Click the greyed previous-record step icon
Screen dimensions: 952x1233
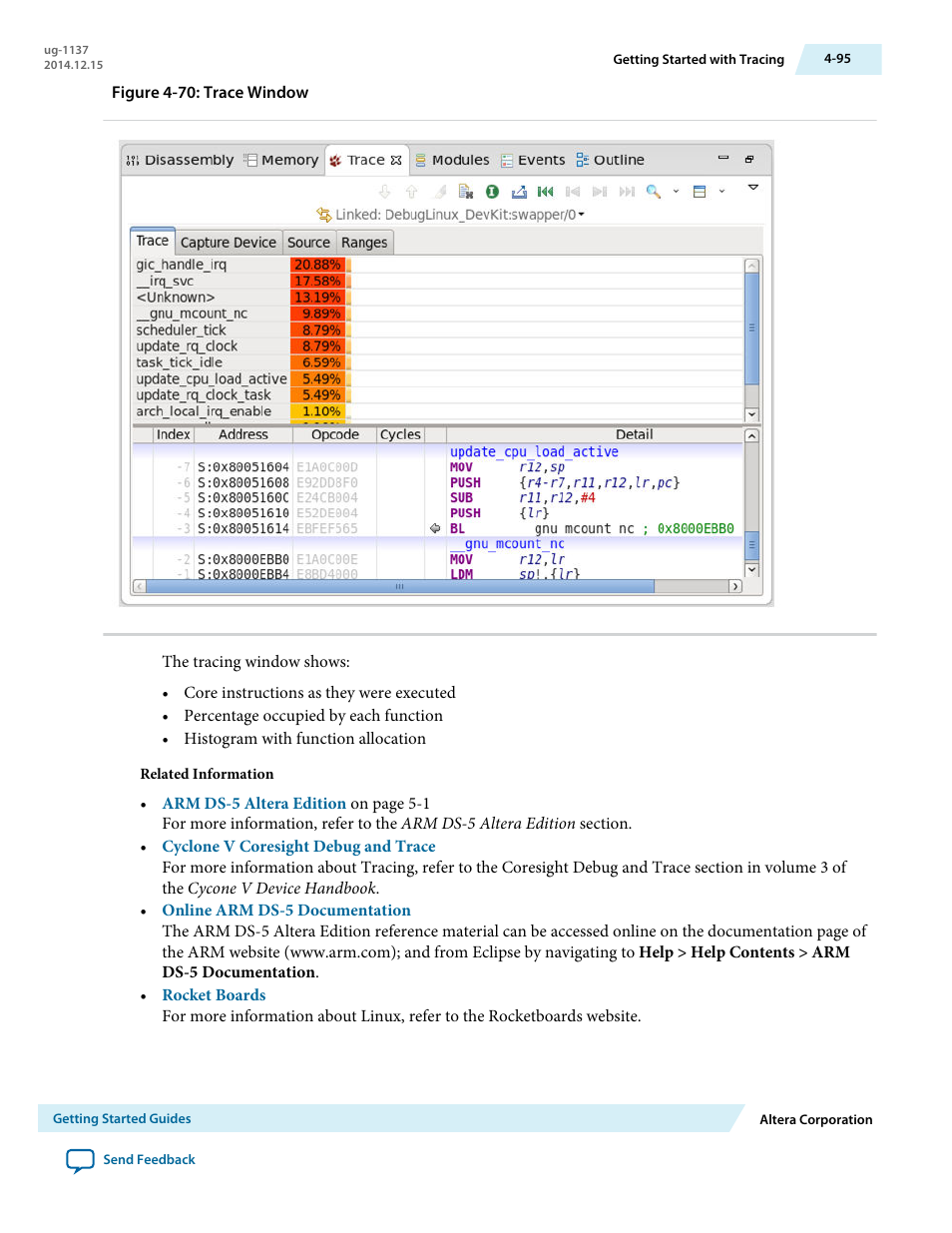pyautogui.click(x=572, y=192)
